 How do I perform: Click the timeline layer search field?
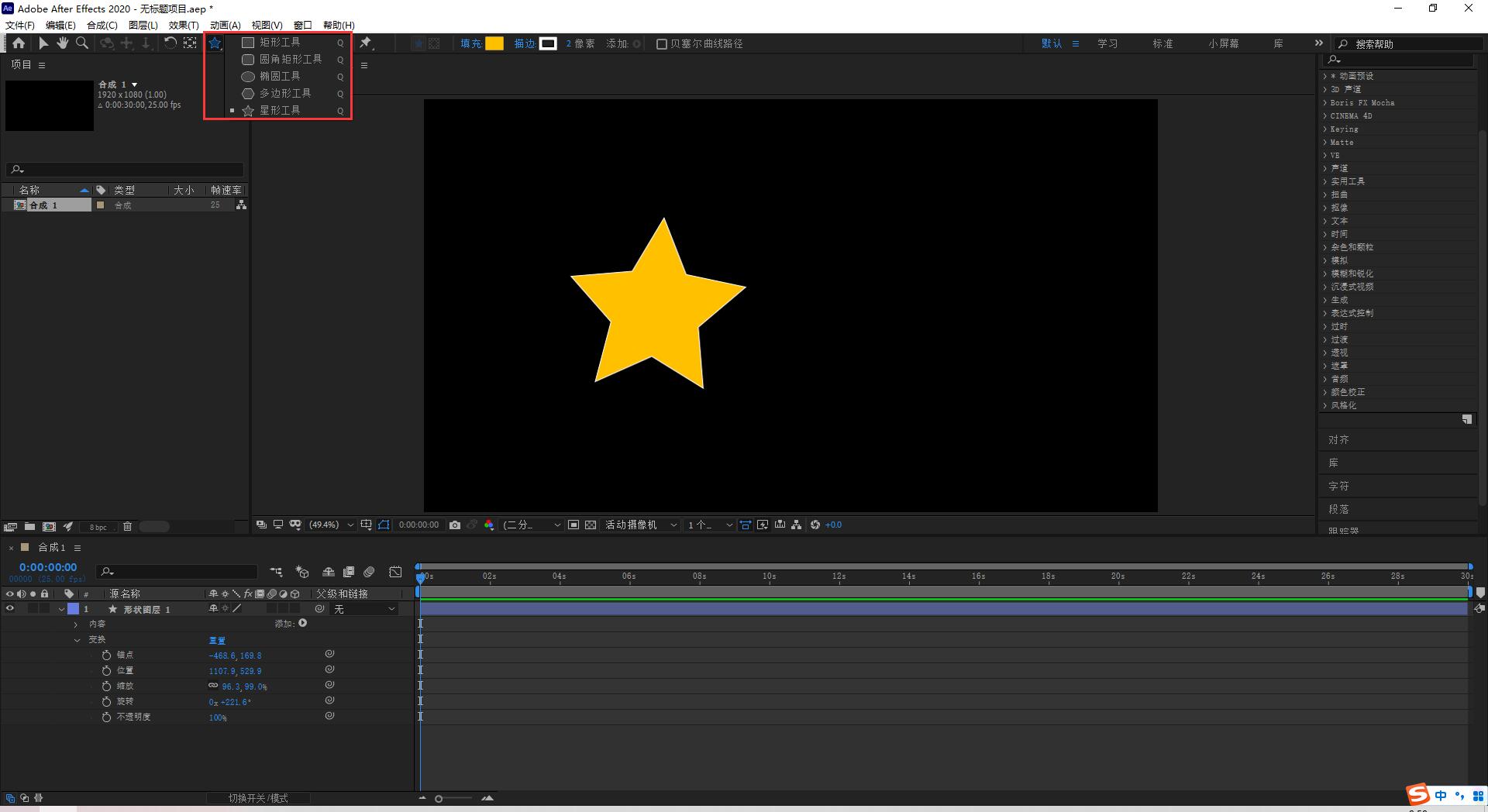[x=177, y=572]
